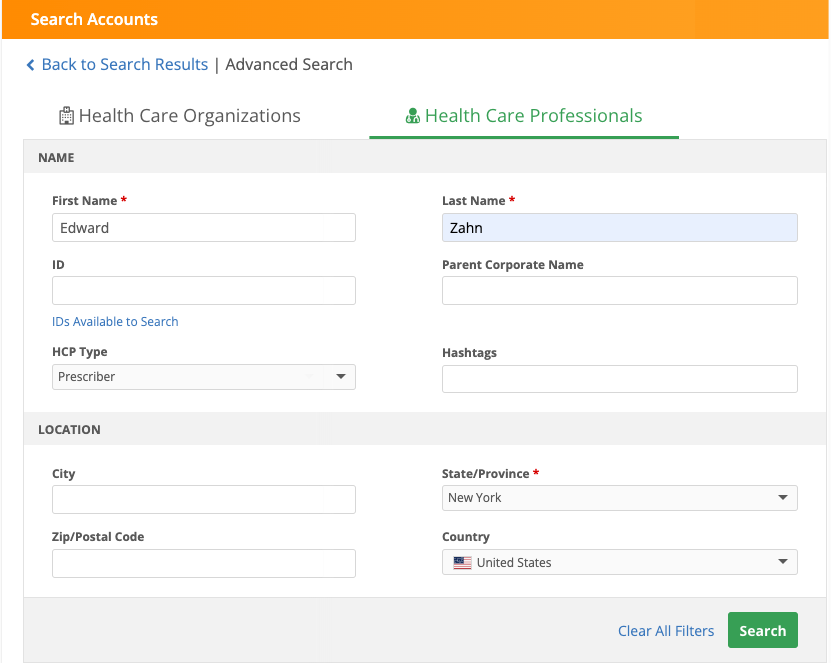Go back to Search Results

(124, 65)
